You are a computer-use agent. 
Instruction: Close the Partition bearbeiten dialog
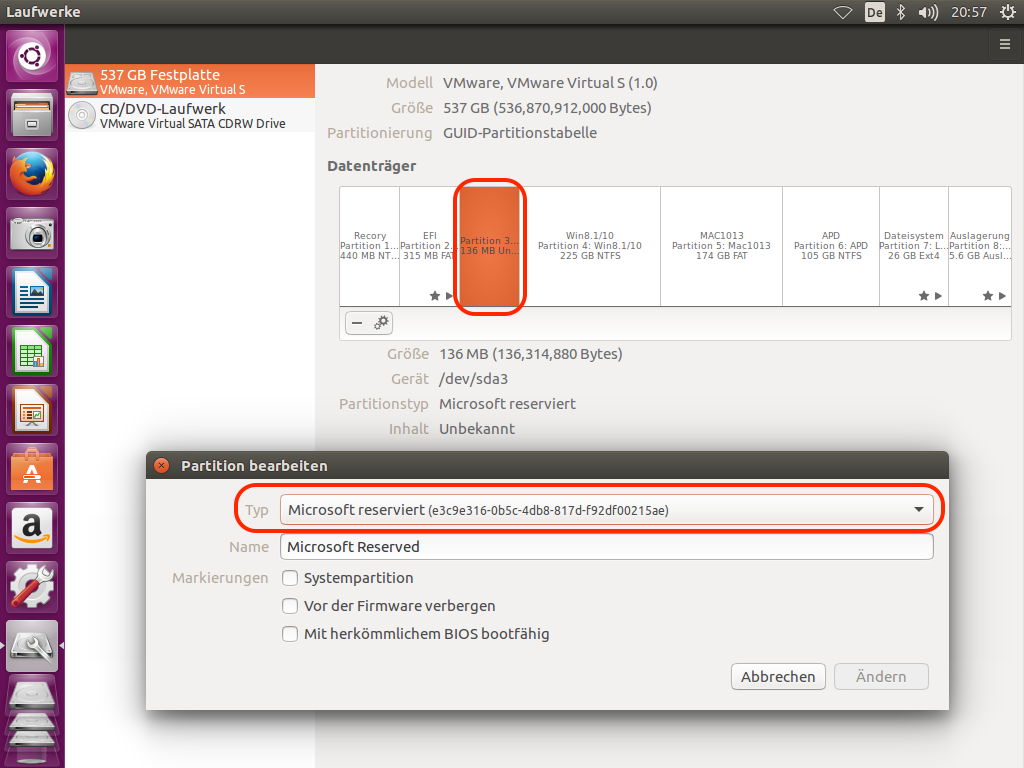click(161, 465)
